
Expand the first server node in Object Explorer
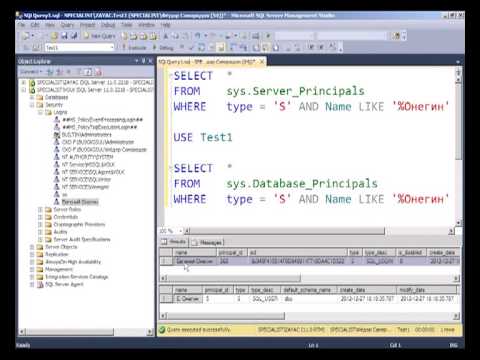[24, 82]
